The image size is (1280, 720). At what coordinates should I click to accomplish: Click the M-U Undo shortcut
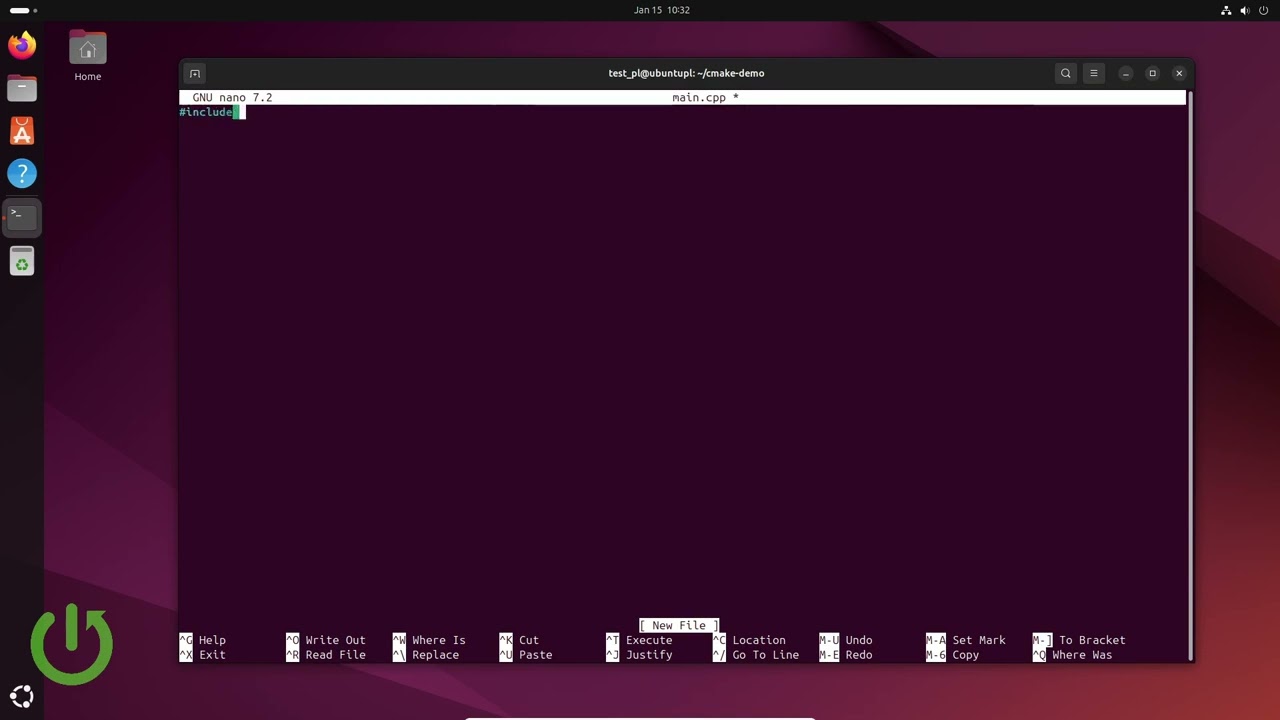pos(846,640)
